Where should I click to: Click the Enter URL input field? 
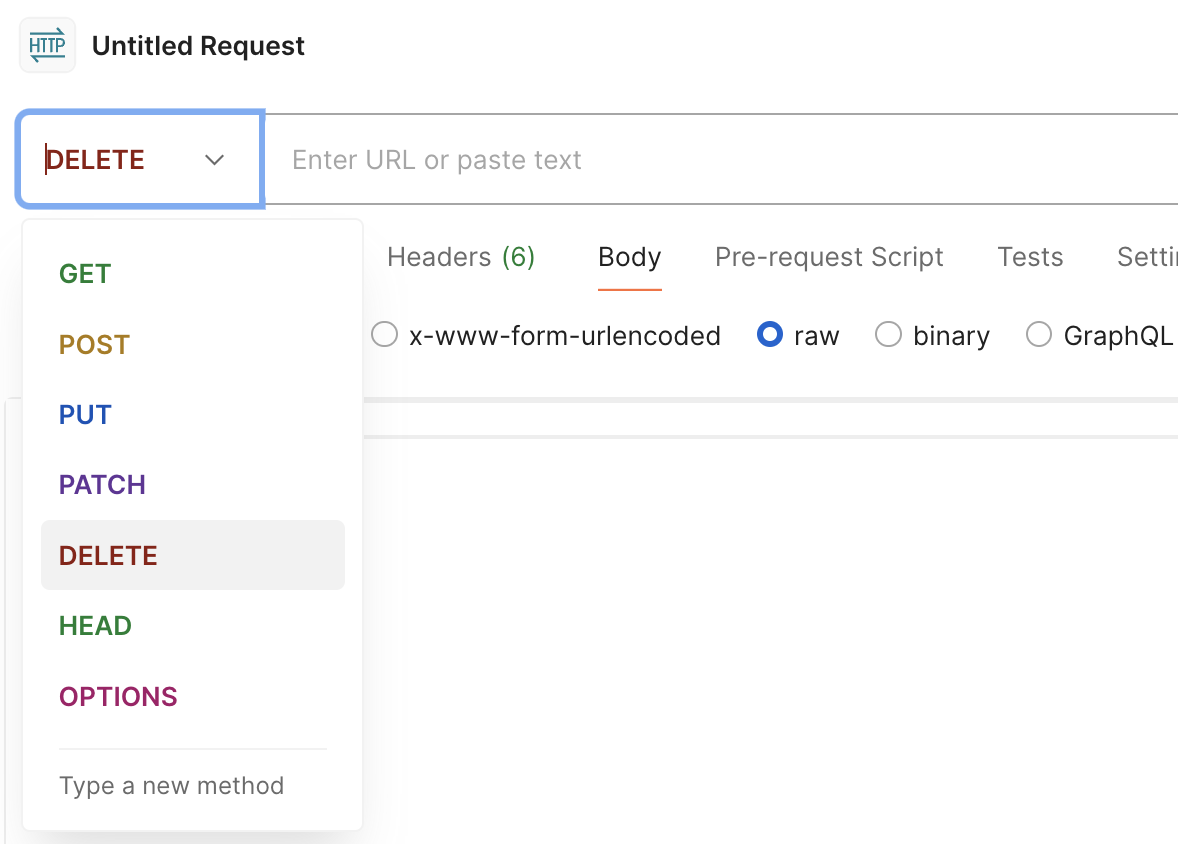pos(700,160)
